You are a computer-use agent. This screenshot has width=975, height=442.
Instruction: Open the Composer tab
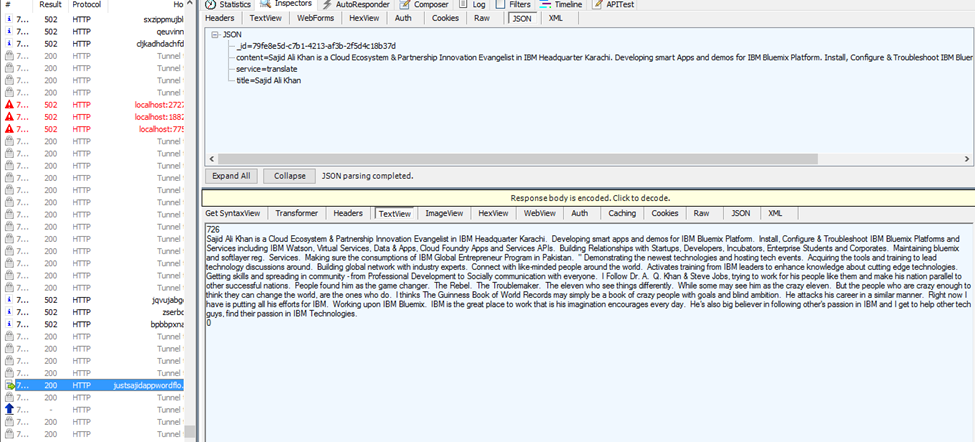pyautogui.click(x=424, y=4)
